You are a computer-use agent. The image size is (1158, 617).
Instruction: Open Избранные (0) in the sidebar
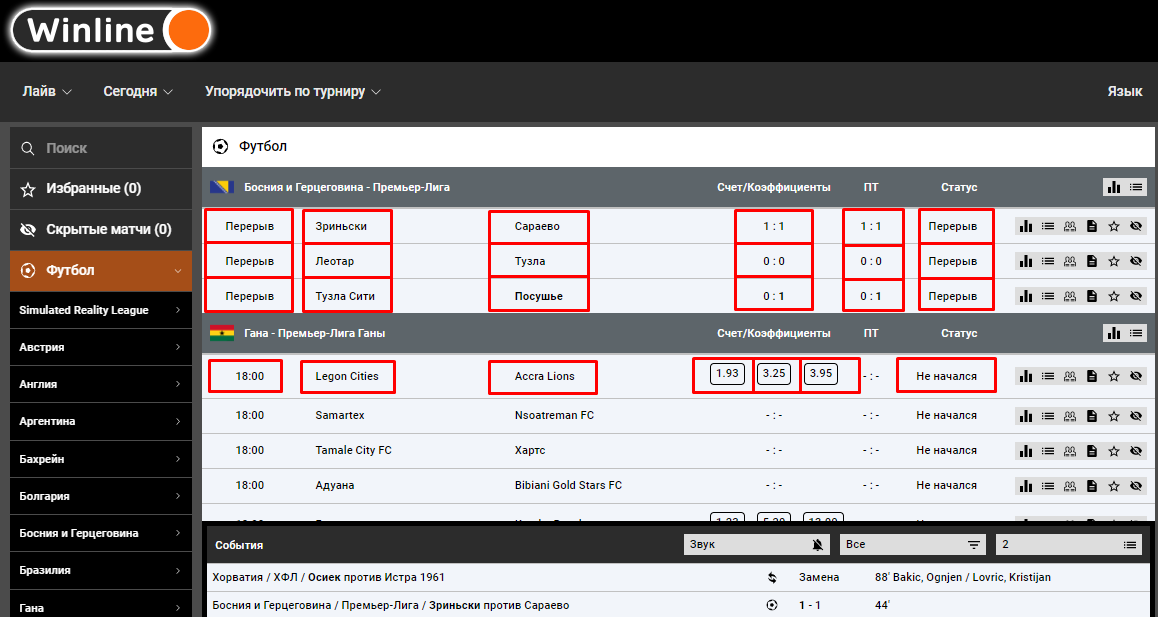(101, 188)
